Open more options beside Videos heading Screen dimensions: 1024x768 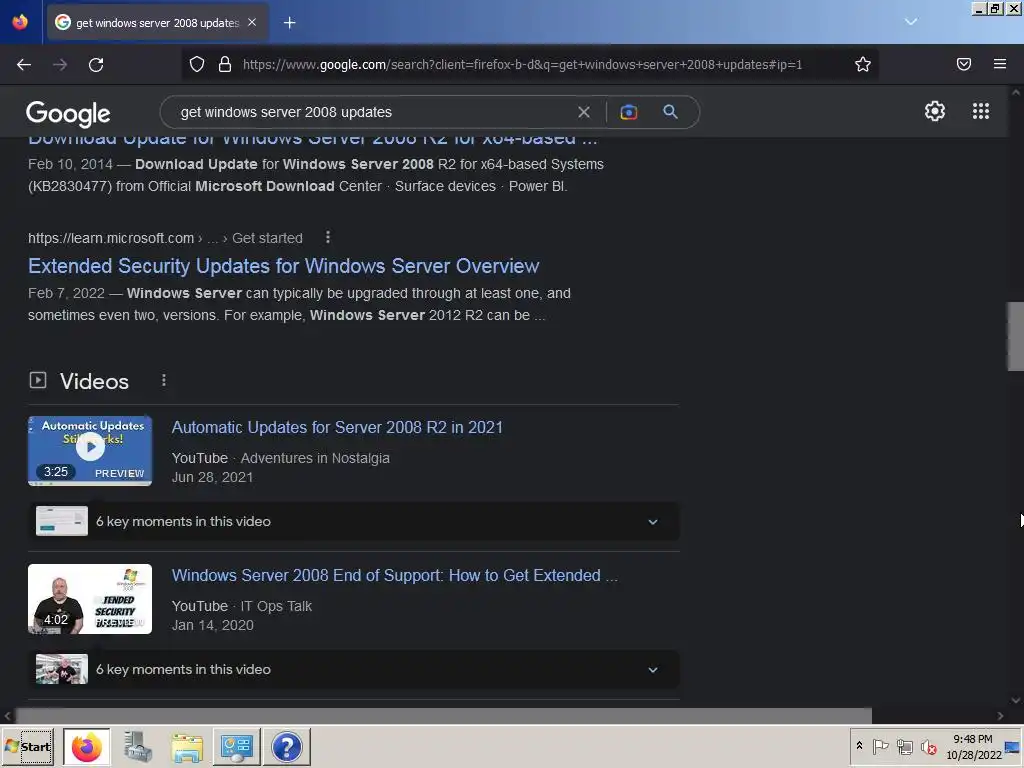(x=164, y=380)
